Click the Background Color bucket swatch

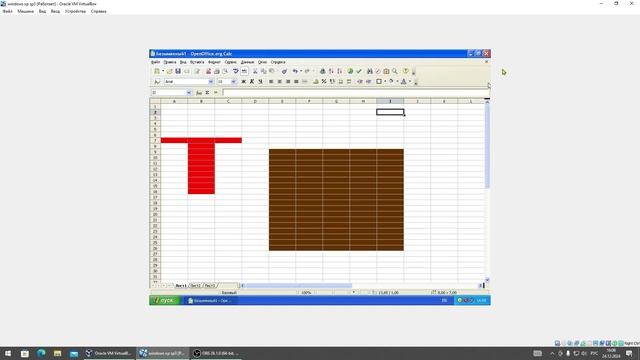click(391, 82)
